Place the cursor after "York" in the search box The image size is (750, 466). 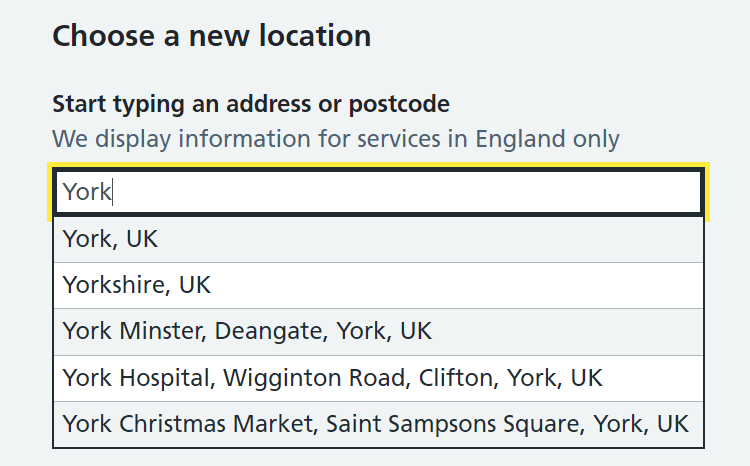point(113,191)
